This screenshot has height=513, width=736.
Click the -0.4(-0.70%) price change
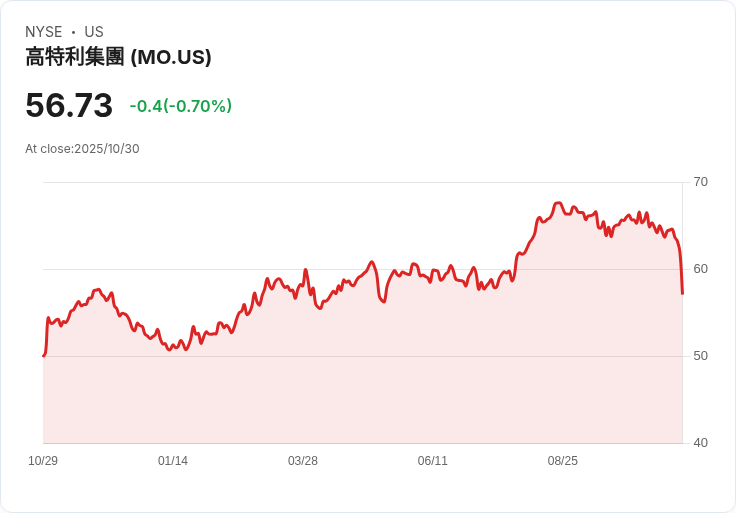(181, 106)
